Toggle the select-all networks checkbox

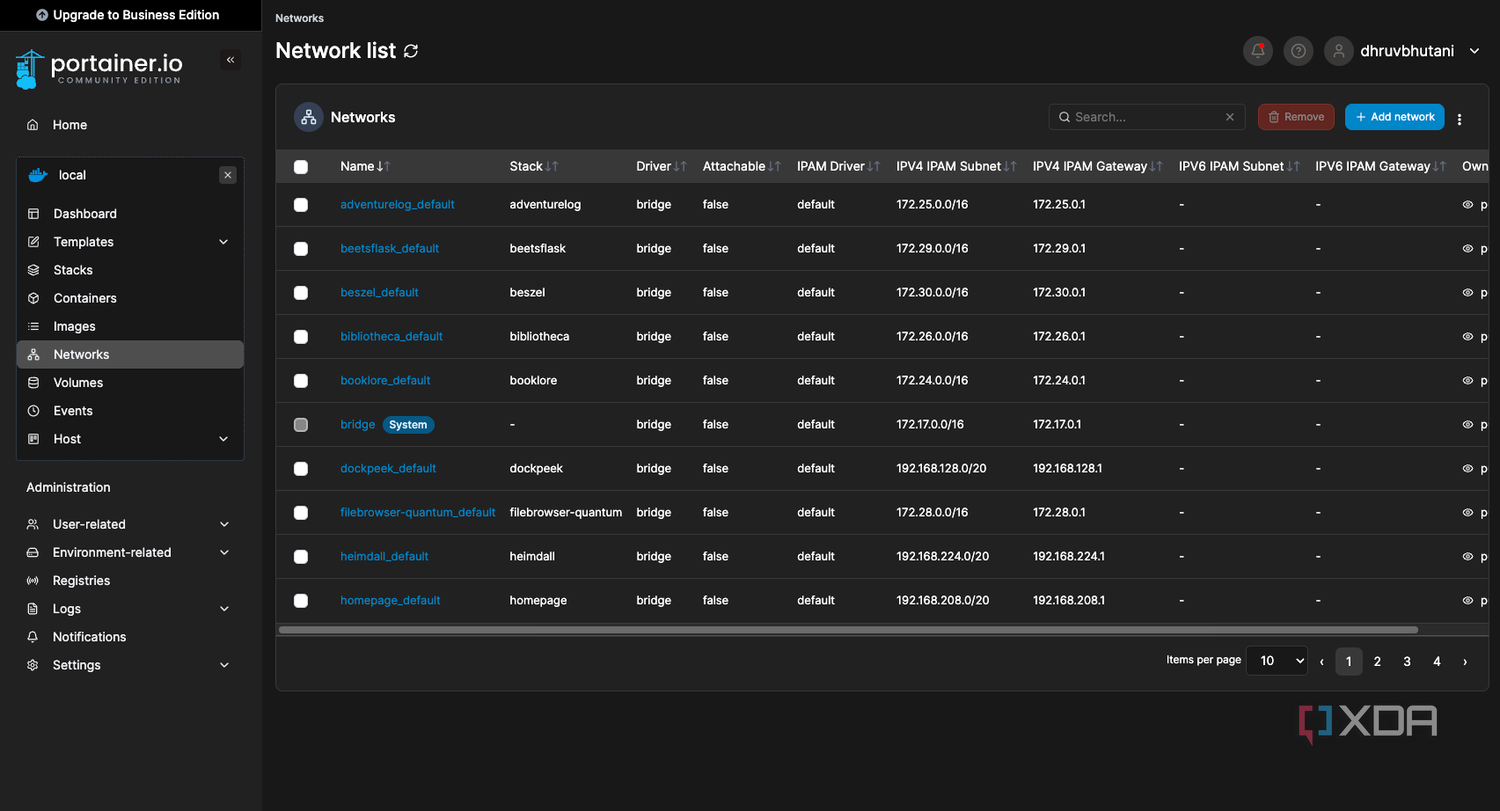(x=301, y=167)
